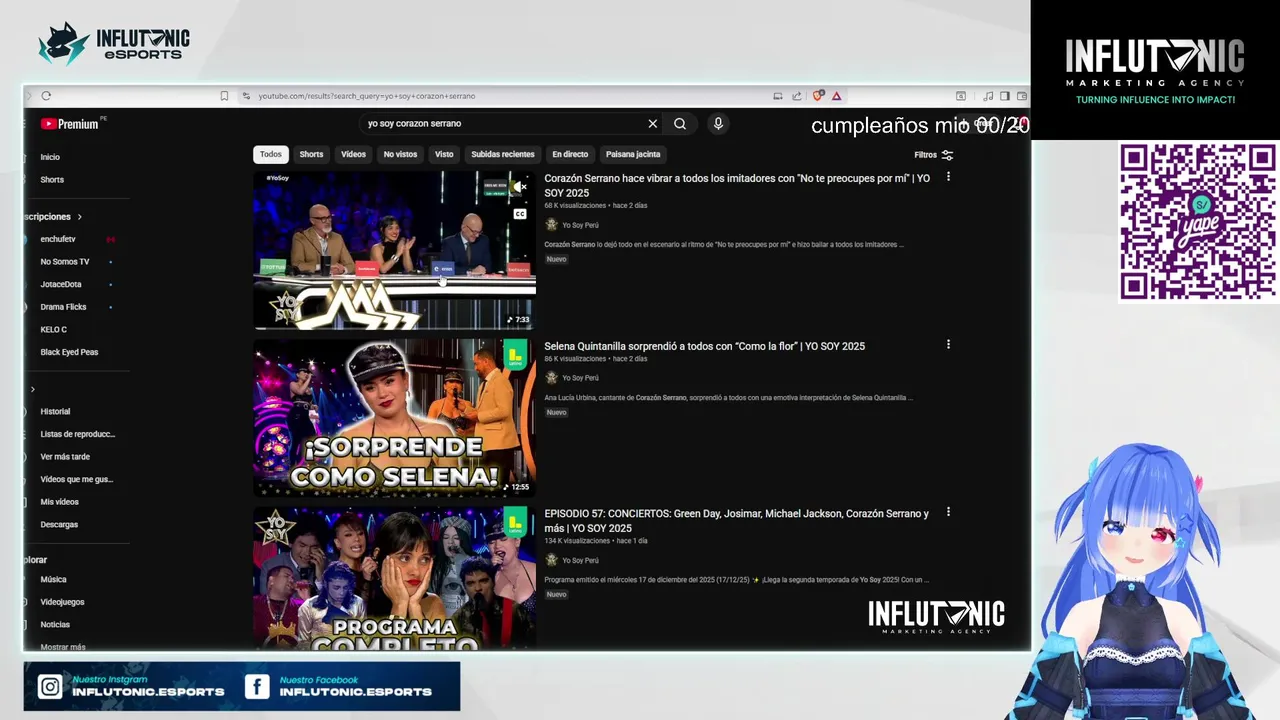
Task: Open the browser wallet icon
Action: click(x=1022, y=96)
